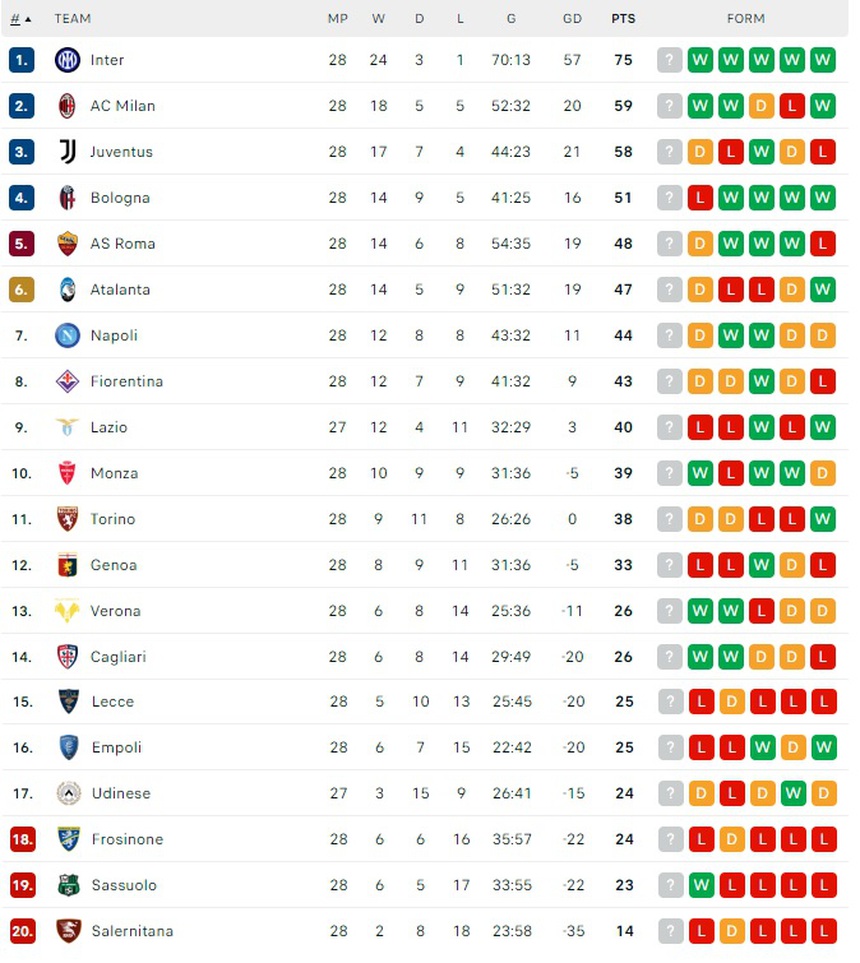
Task: Select the FORM column header
Action: [x=746, y=18]
